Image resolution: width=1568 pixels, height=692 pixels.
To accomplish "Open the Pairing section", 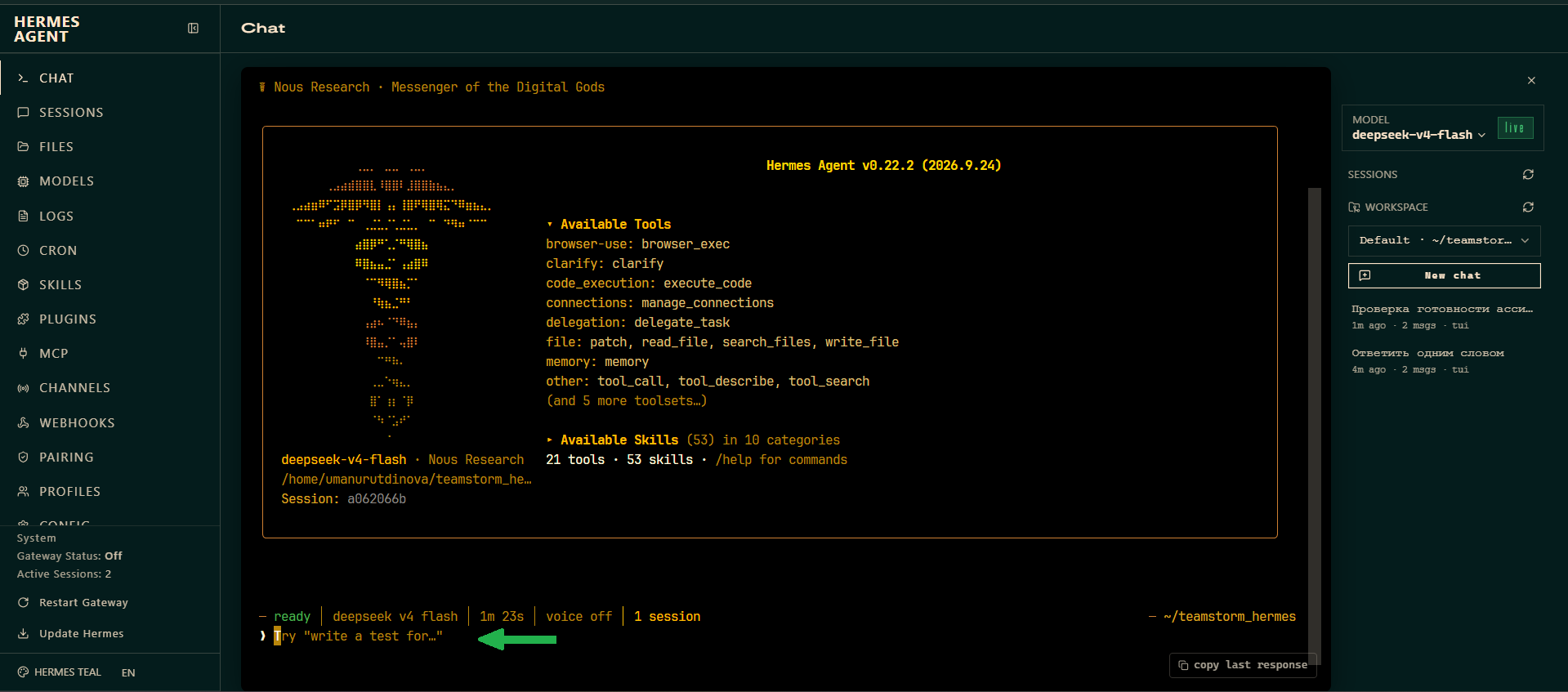I will tap(110, 458).
